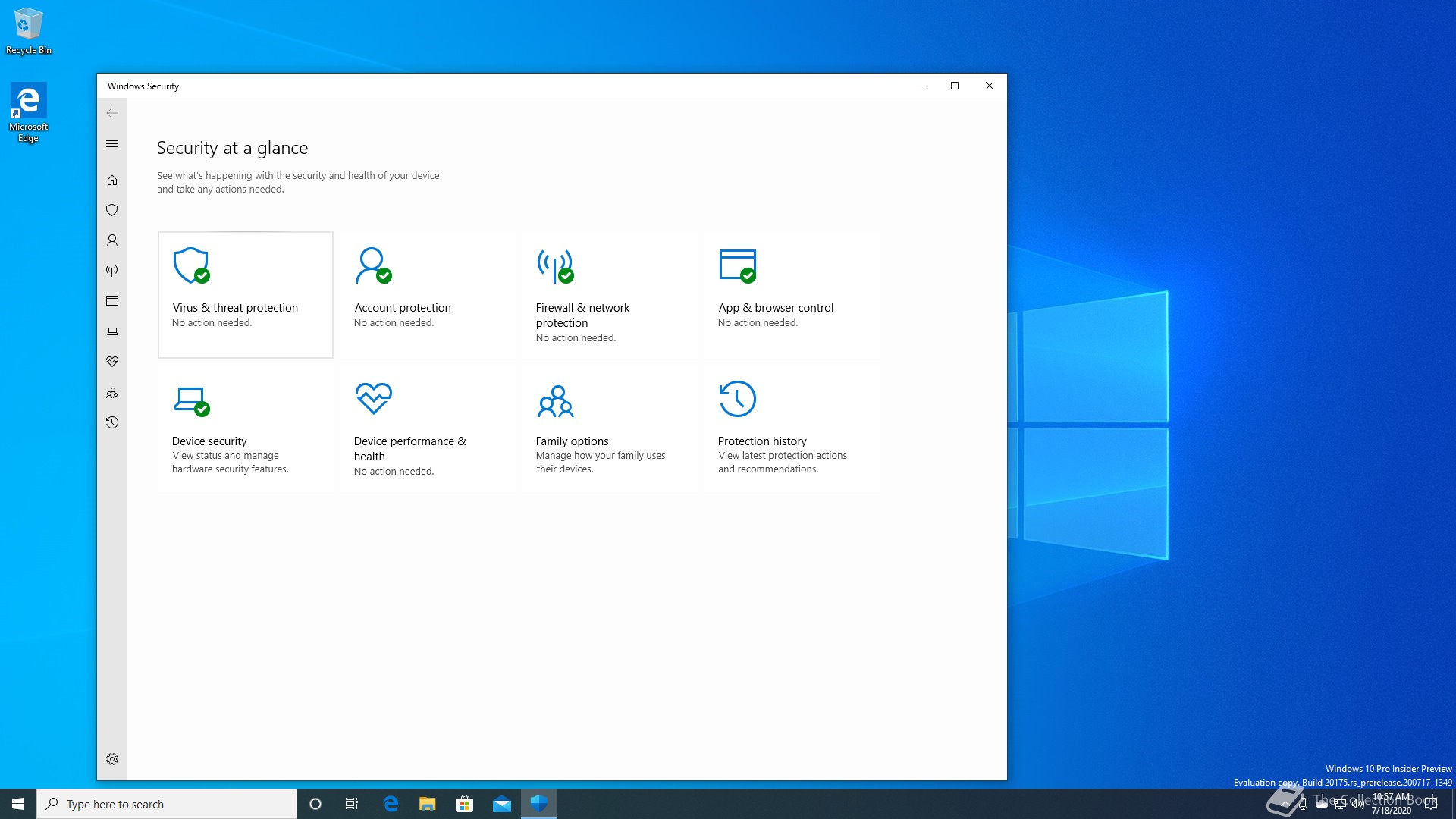Select the Account protection person icon in sidebar
This screenshot has width=1456, height=819.
pos(112,240)
